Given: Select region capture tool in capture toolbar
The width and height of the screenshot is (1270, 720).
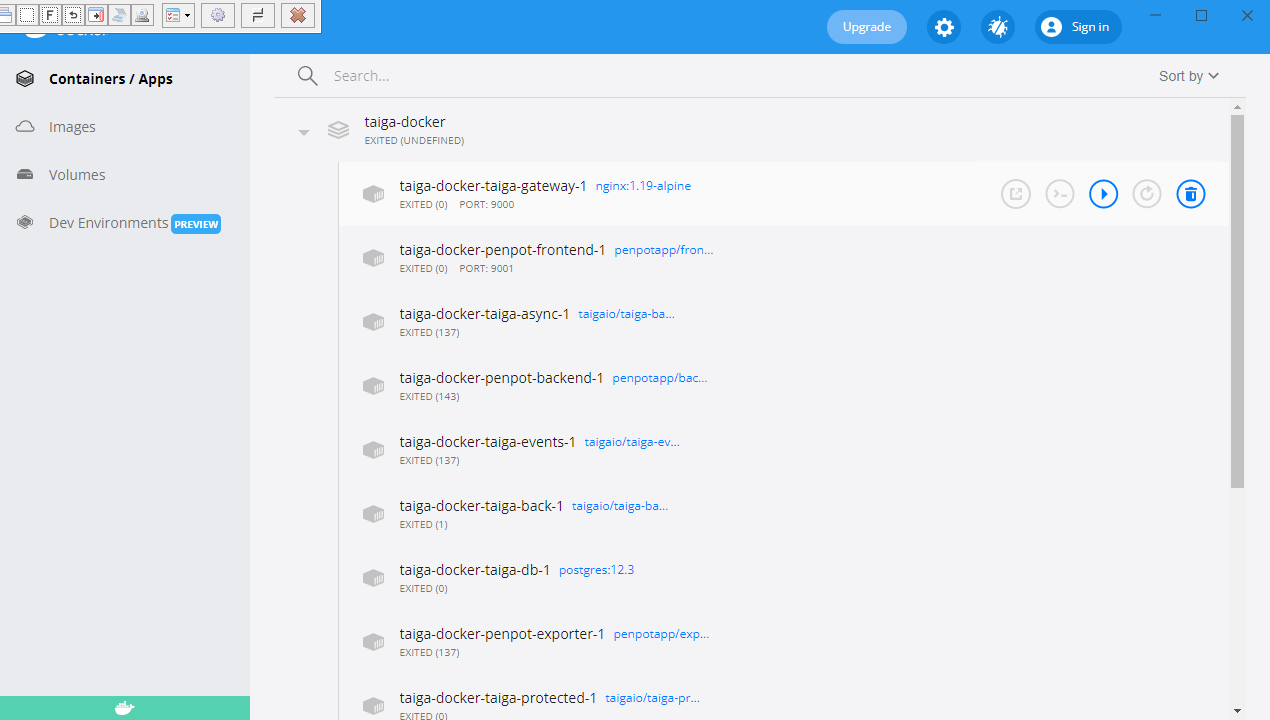Looking at the screenshot, I should click(x=27, y=15).
